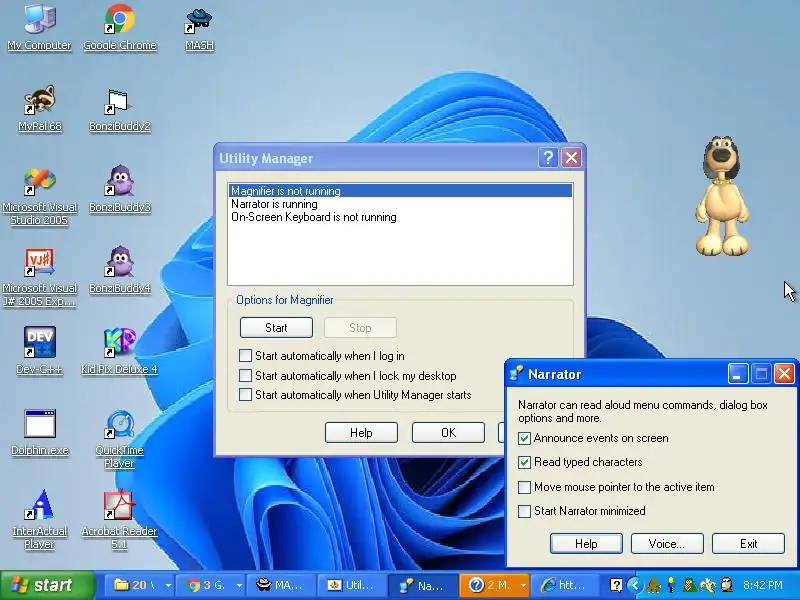Select the InterActual Player desktop icon
This screenshot has height=600, width=800.
click(39, 519)
